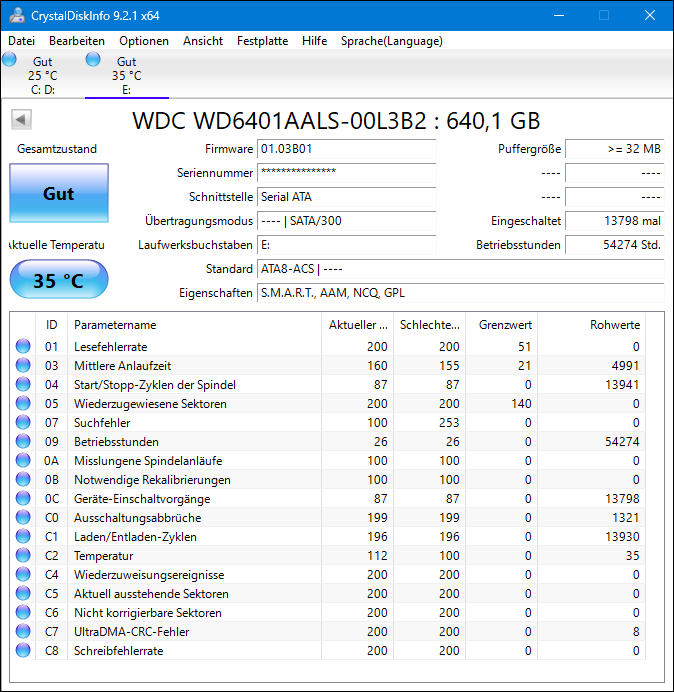Click status orb for Suchfehler row
674x692 pixels.
coord(23,422)
